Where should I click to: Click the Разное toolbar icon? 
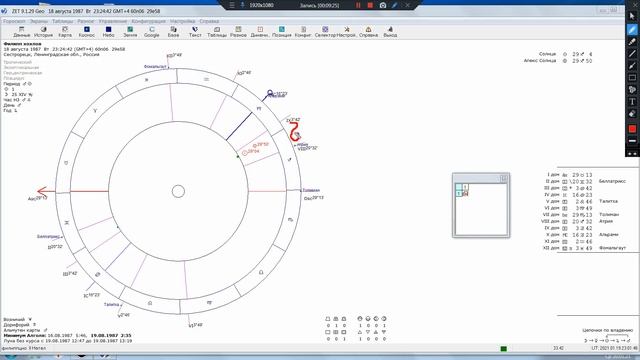238,32
